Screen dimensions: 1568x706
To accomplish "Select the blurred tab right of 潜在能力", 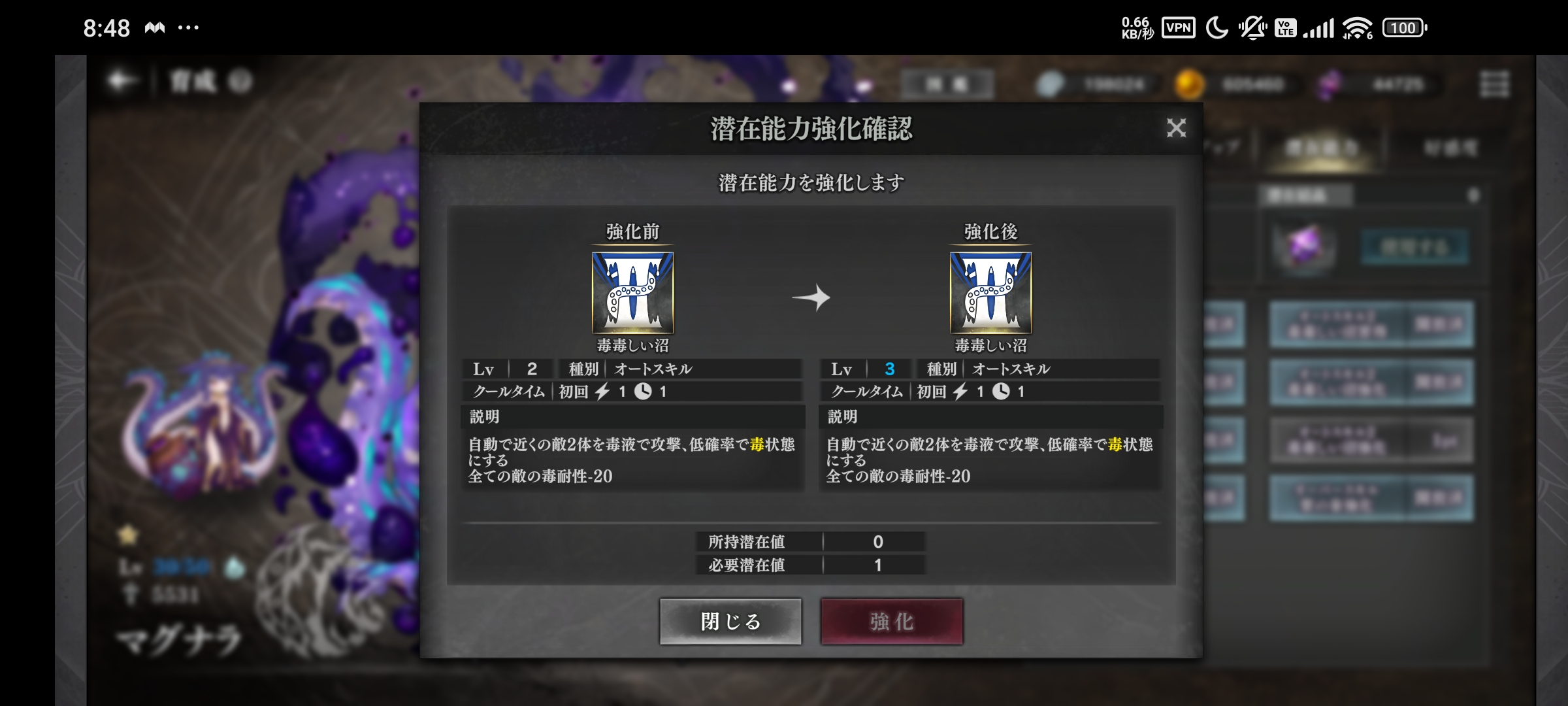I will pos(1450,148).
